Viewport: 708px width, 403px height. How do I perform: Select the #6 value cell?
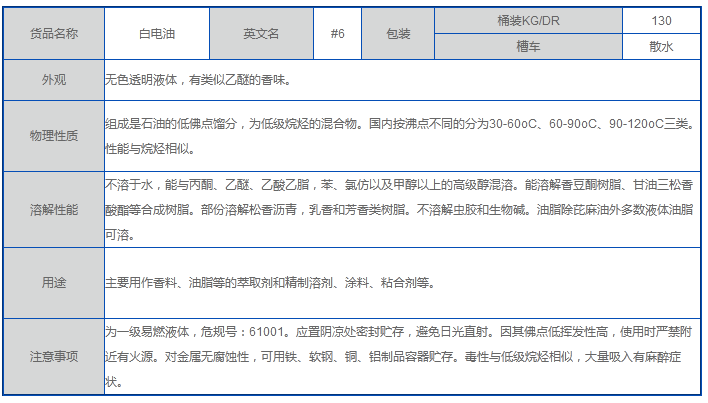click(x=337, y=33)
